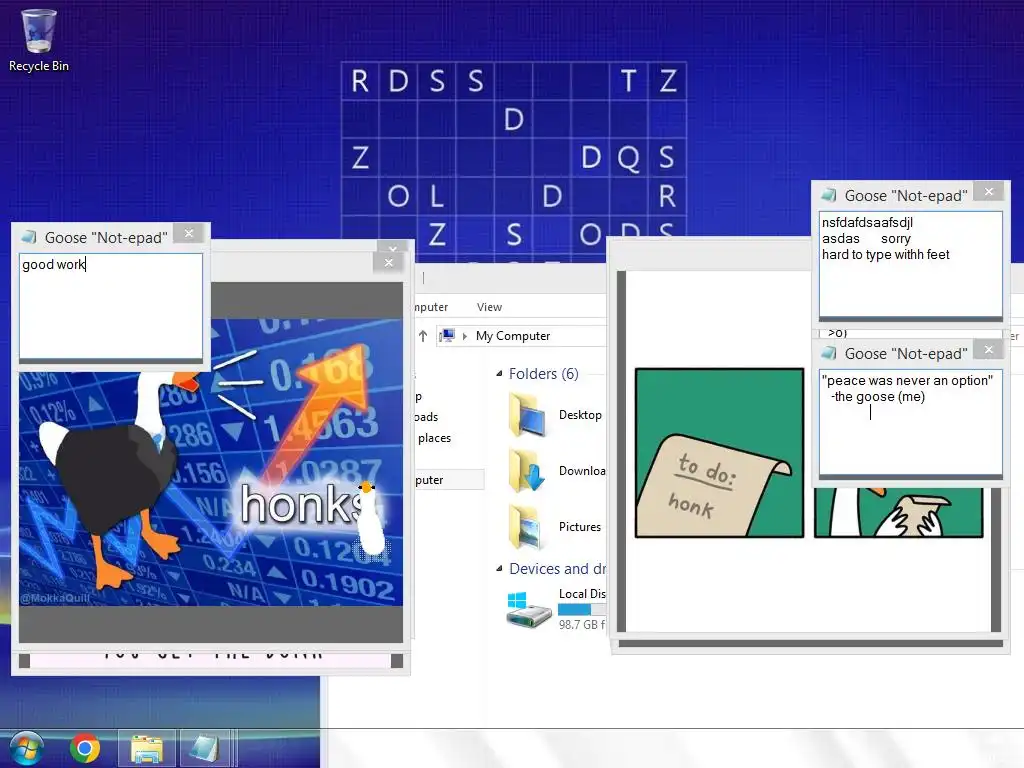Collapse the Folders (6) group

[x=499, y=374]
